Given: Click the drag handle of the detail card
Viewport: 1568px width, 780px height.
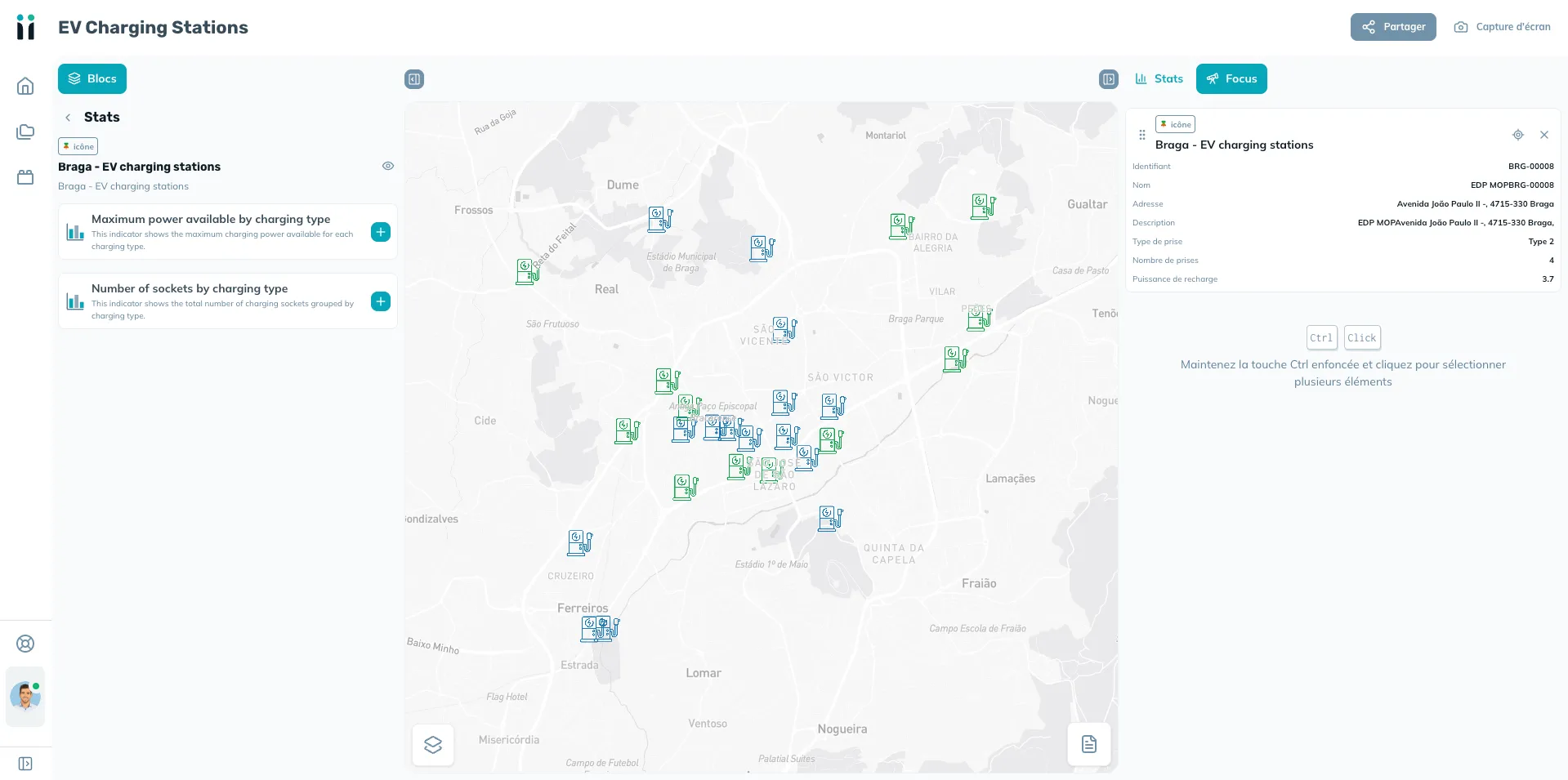Looking at the screenshot, I should click(1142, 135).
